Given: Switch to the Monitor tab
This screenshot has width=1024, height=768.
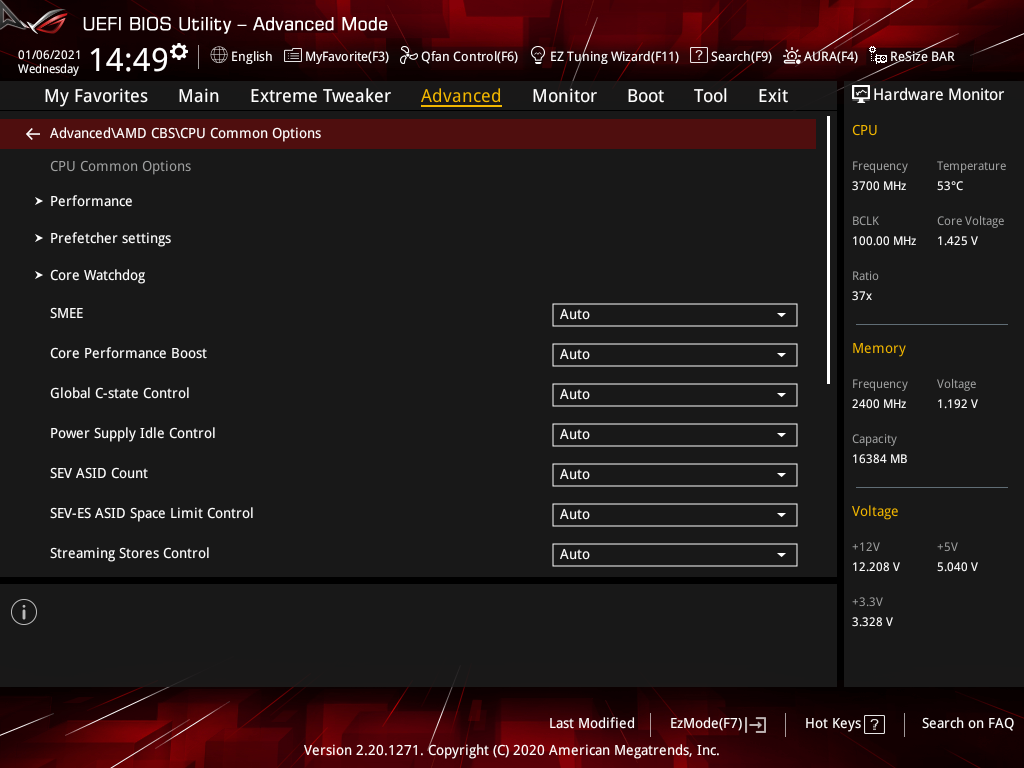Looking at the screenshot, I should 564,96.
